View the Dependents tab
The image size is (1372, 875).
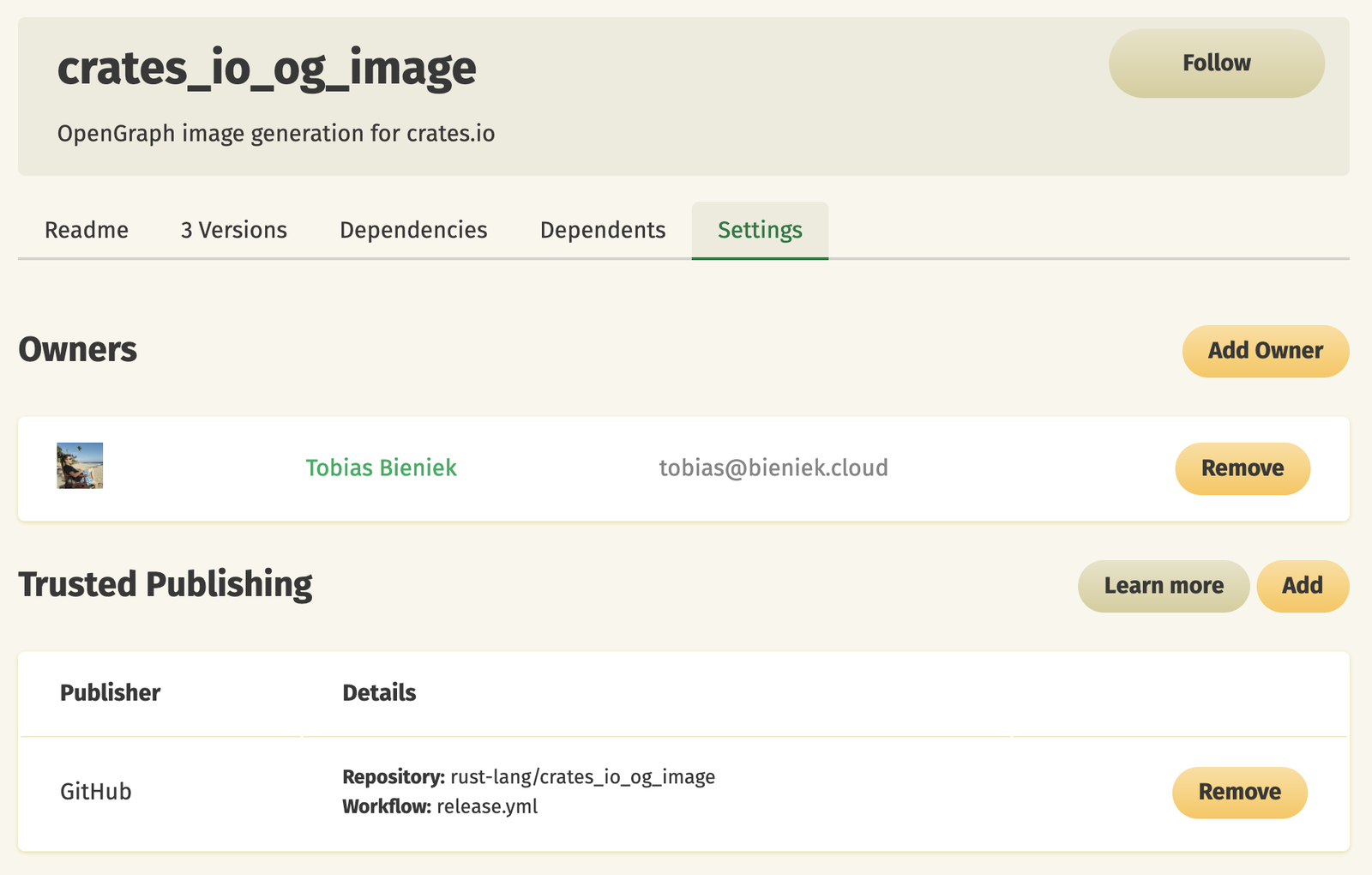pos(603,230)
